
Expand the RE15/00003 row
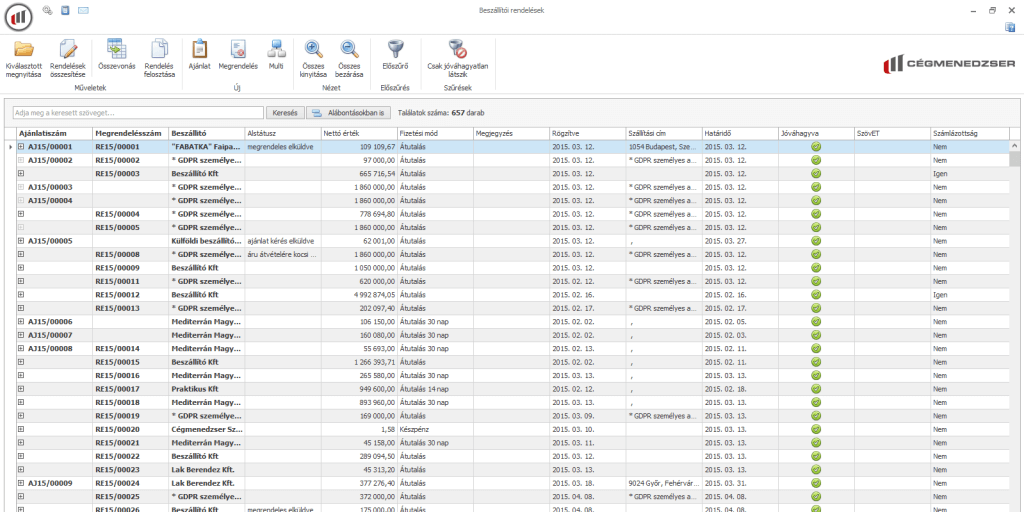pyautogui.click(x=21, y=173)
